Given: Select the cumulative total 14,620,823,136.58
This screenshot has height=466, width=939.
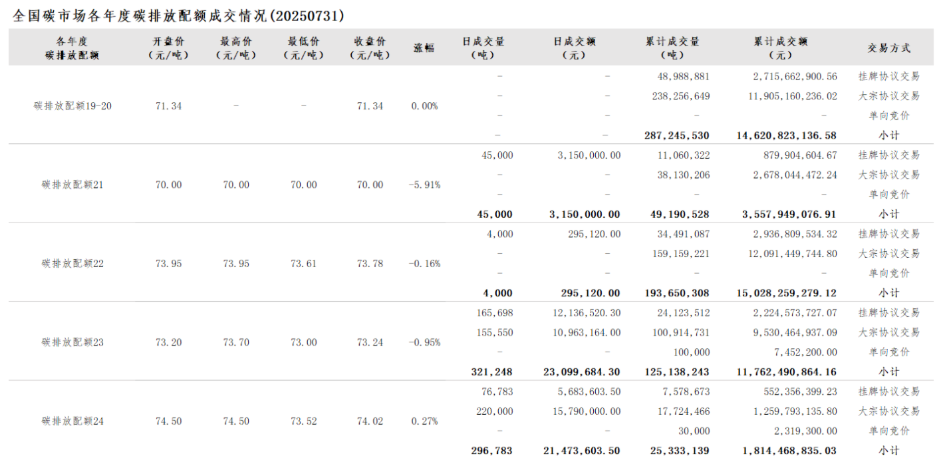Looking at the screenshot, I should (x=786, y=135).
